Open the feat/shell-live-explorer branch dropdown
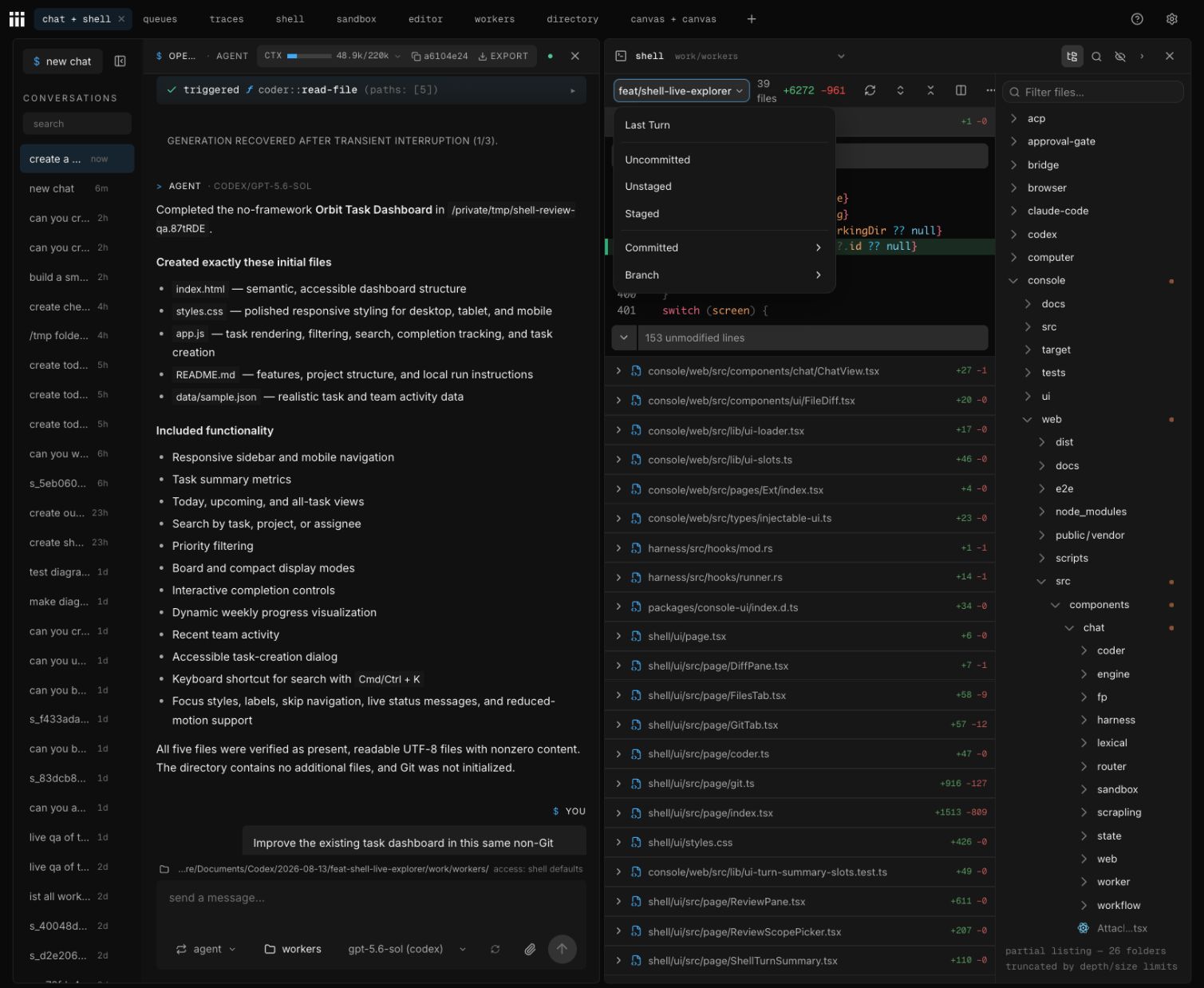This screenshot has width=1204, height=988. tap(681, 91)
